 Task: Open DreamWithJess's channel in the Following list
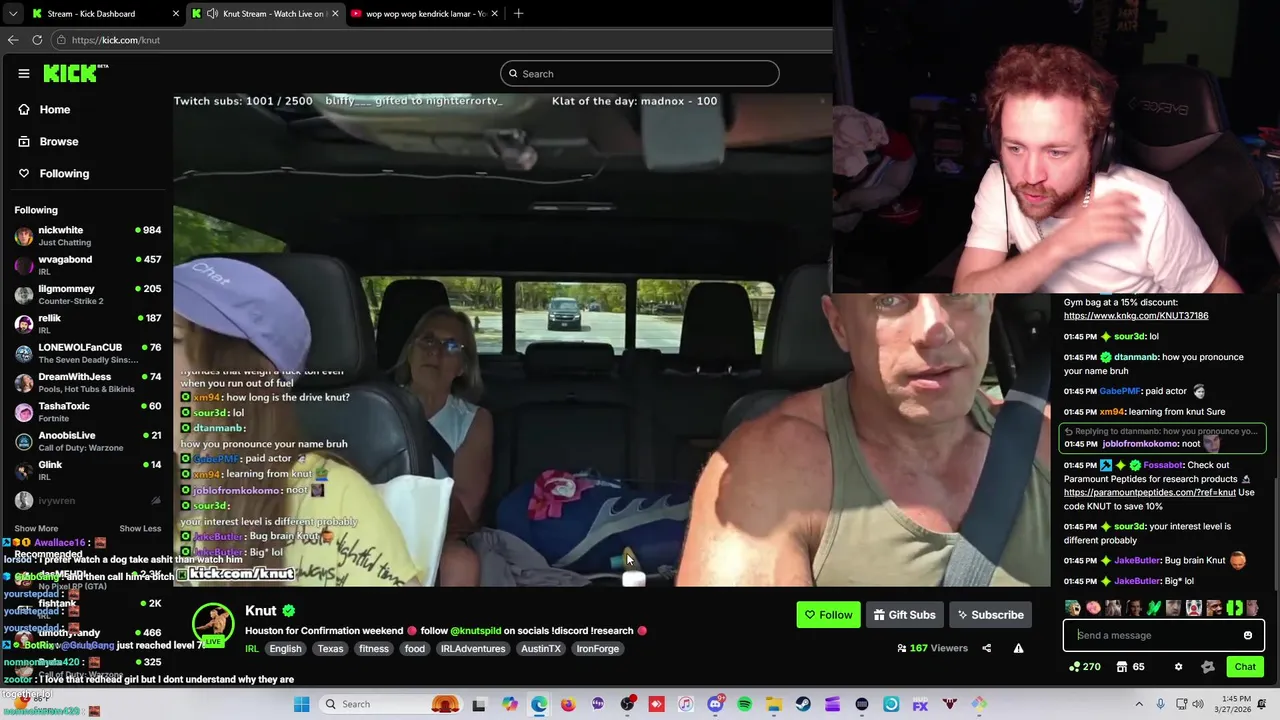(x=87, y=383)
